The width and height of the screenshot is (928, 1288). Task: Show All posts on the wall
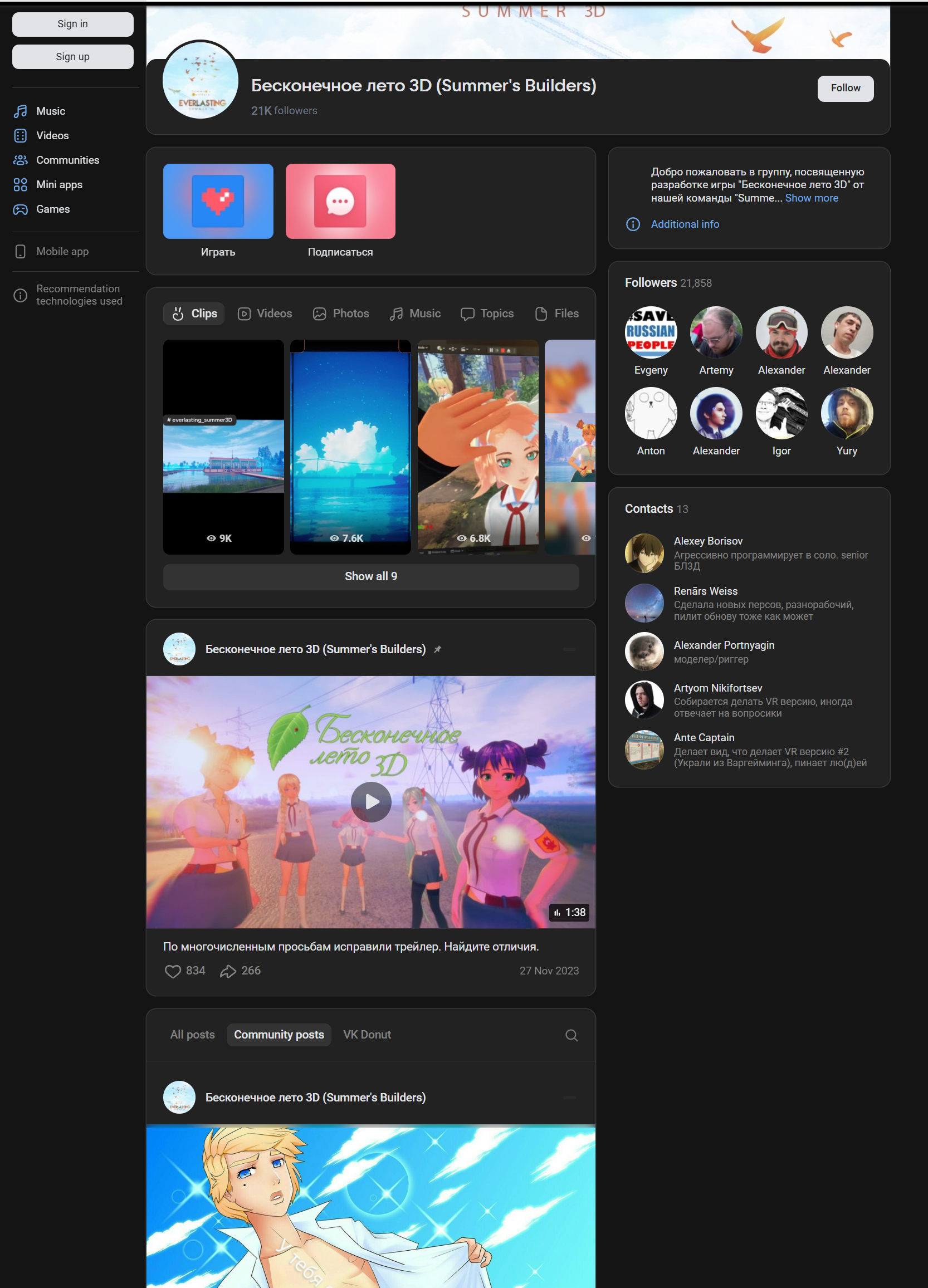point(193,1035)
